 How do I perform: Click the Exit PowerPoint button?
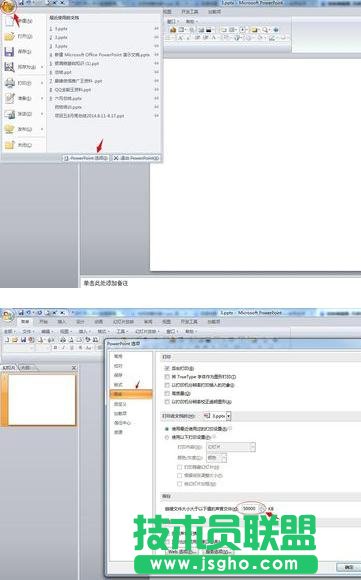click(x=136, y=158)
